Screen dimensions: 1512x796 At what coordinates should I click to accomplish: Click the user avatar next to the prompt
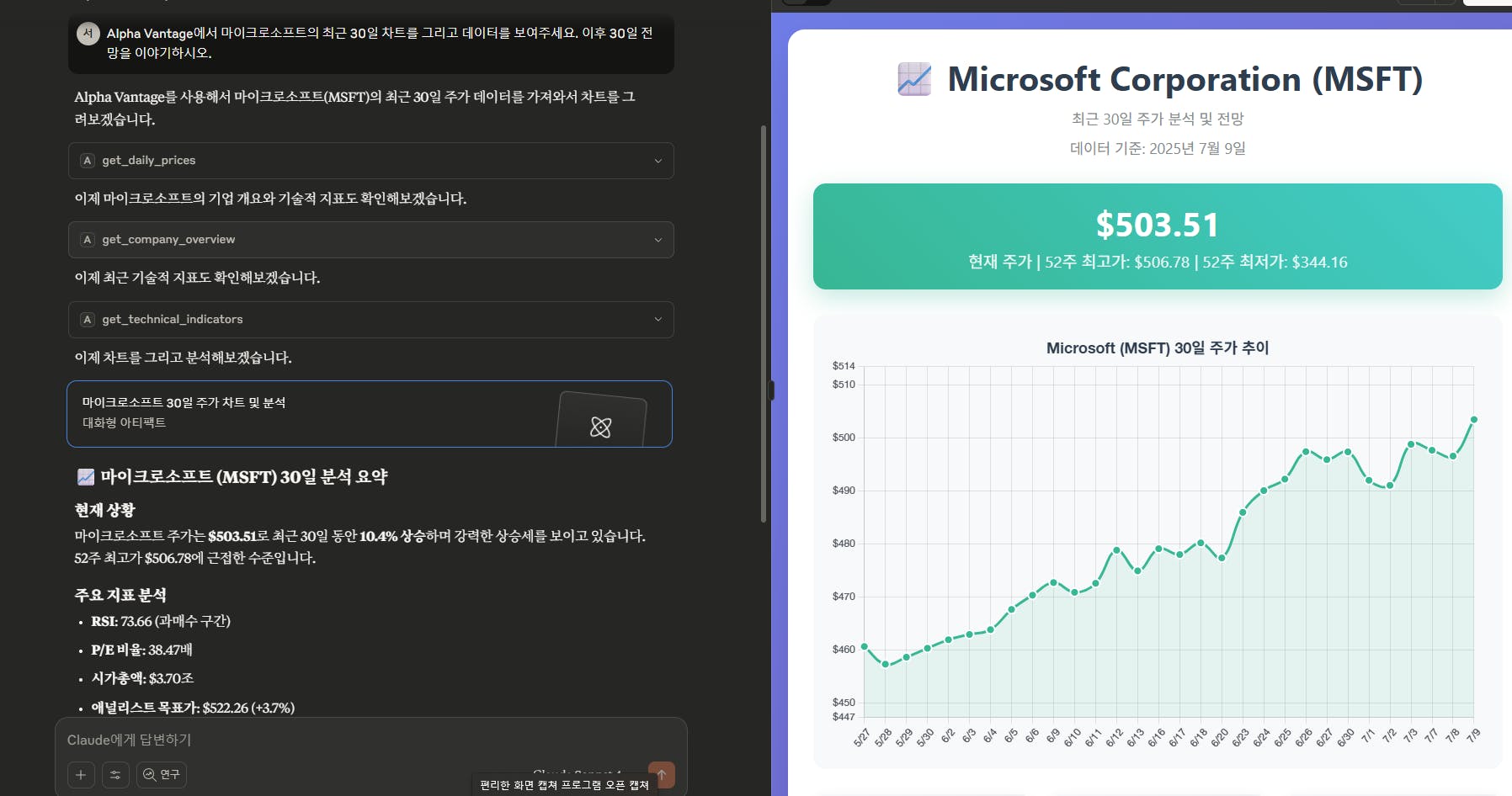(88, 34)
